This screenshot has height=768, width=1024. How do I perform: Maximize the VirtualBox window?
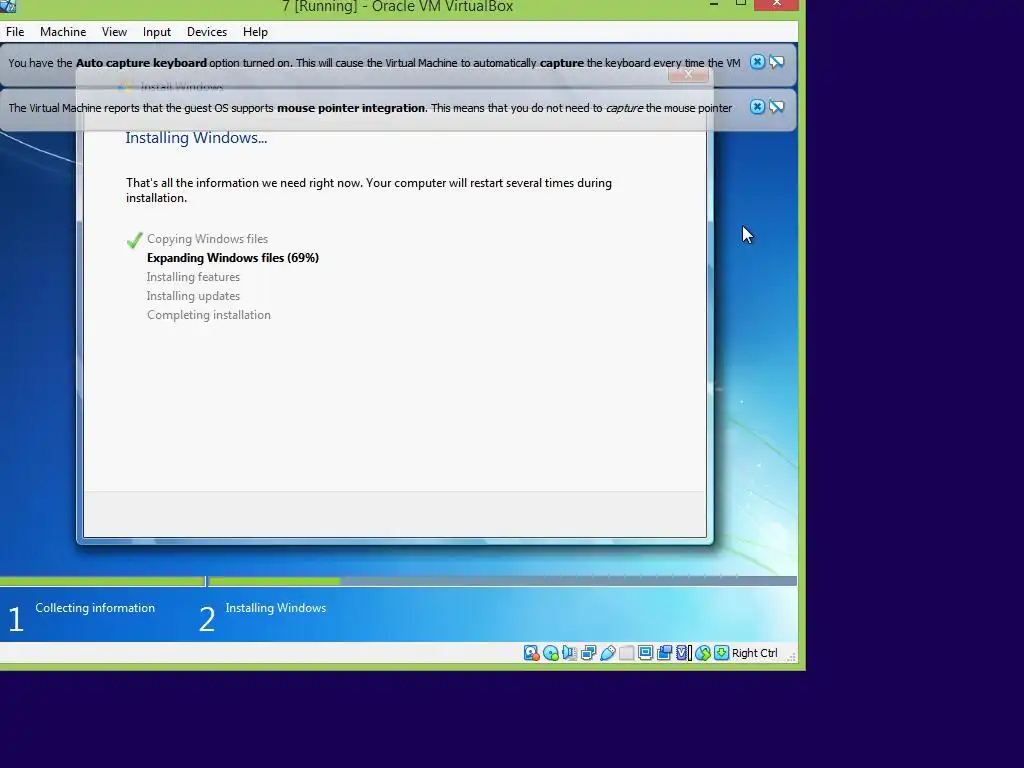741,3
